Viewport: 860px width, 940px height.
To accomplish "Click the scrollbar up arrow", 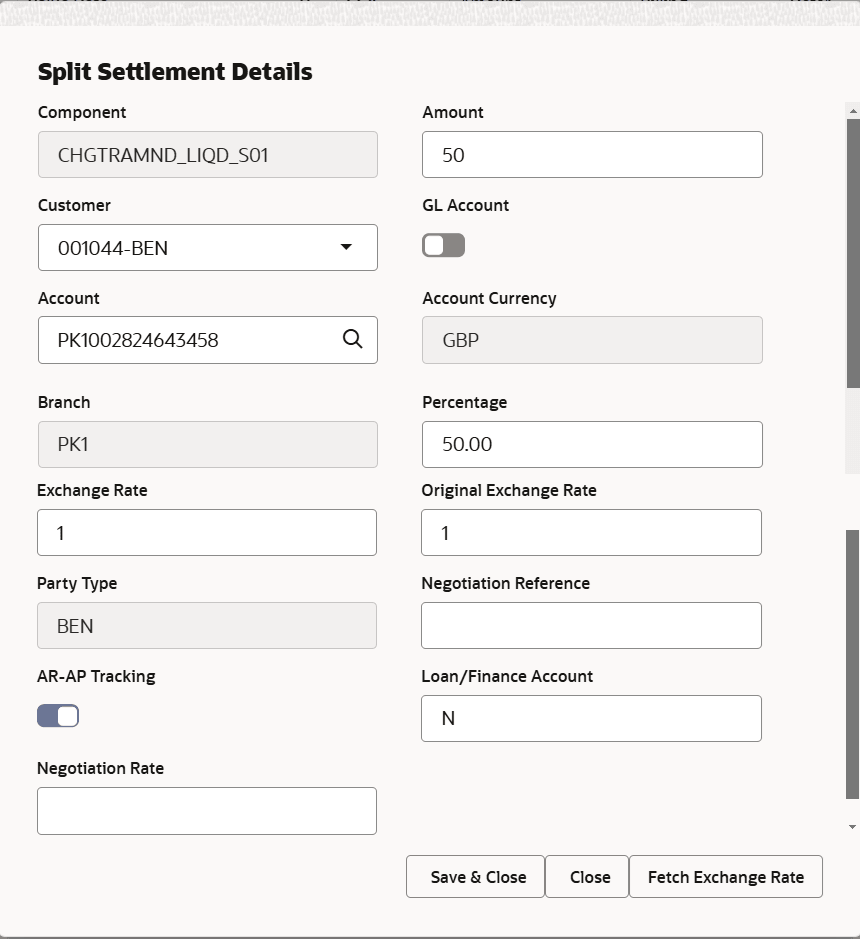I will [x=851, y=110].
